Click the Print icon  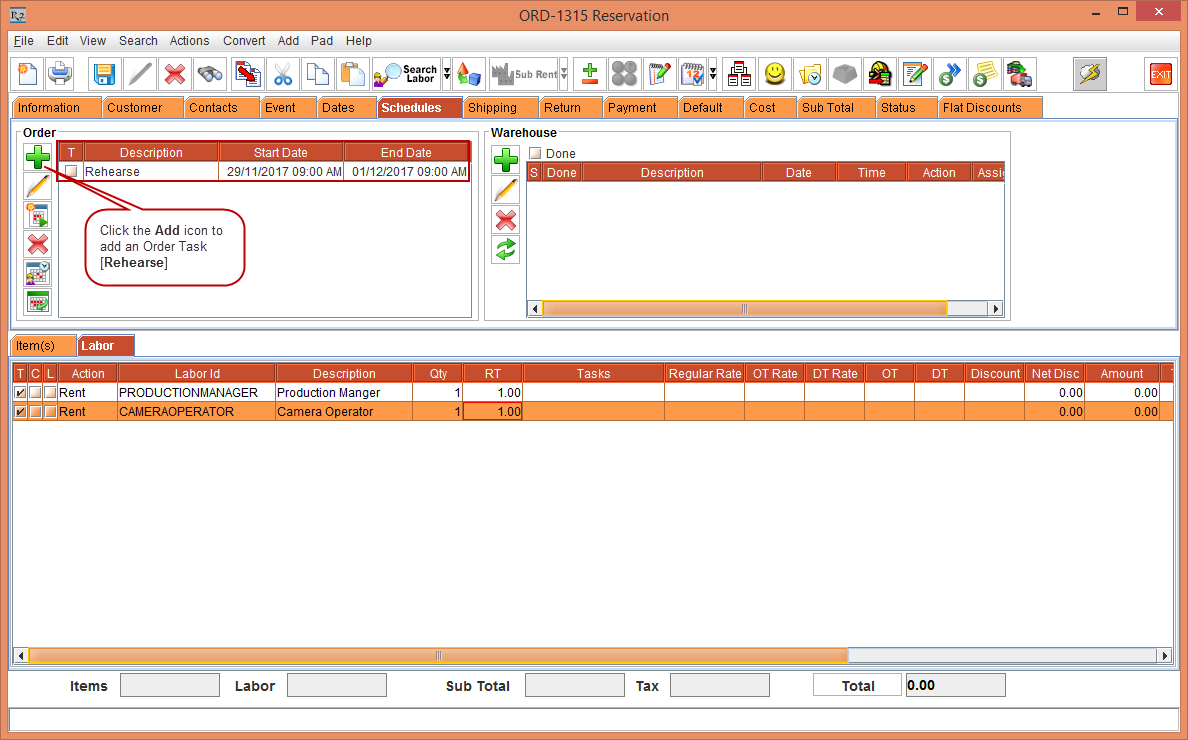tap(59, 73)
